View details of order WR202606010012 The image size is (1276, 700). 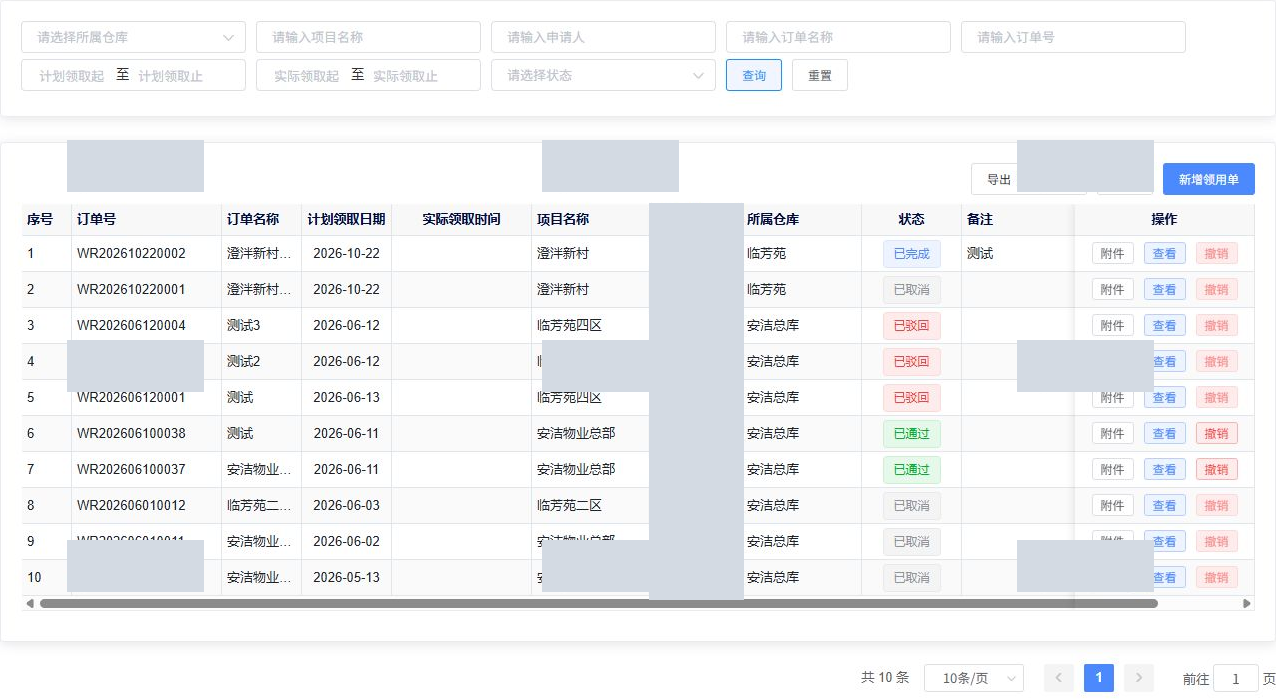[1165, 506]
